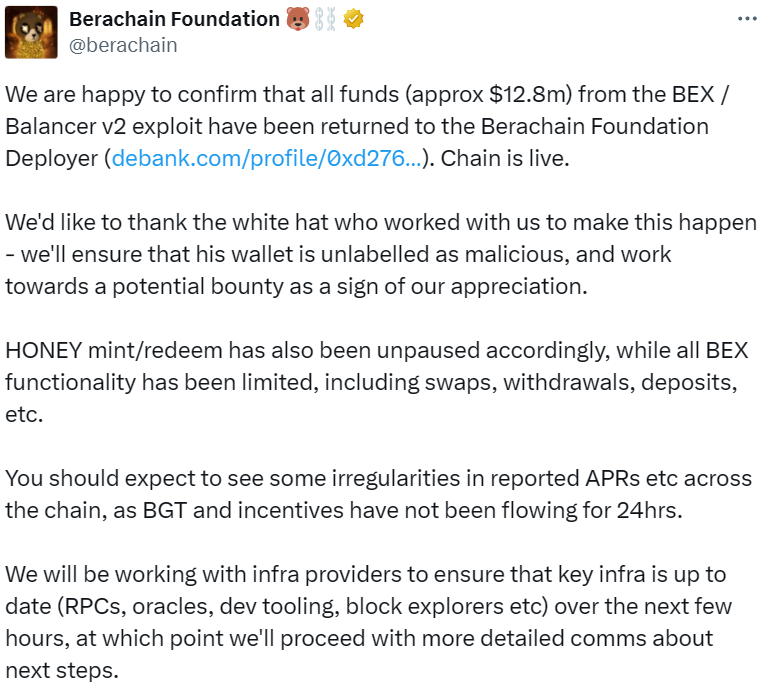
Task: Click the 'white hat' thank-you paragraph
Action: 380,222
